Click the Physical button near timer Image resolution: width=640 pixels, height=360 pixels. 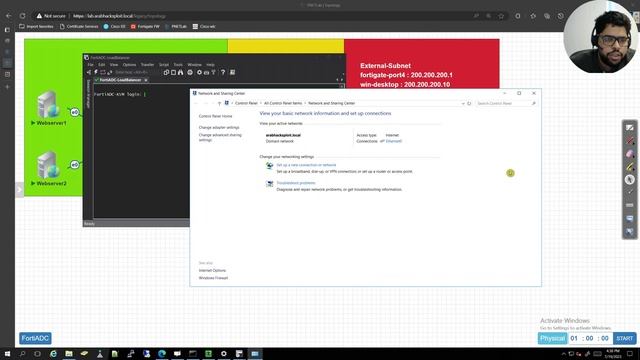(552, 338)
